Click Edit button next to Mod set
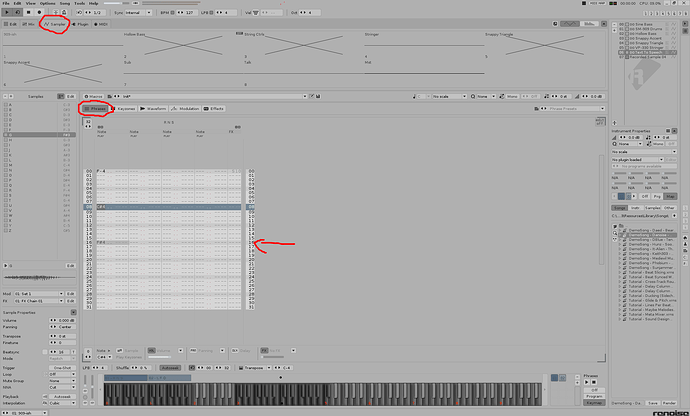690x416 pixels. coord(70,294)
